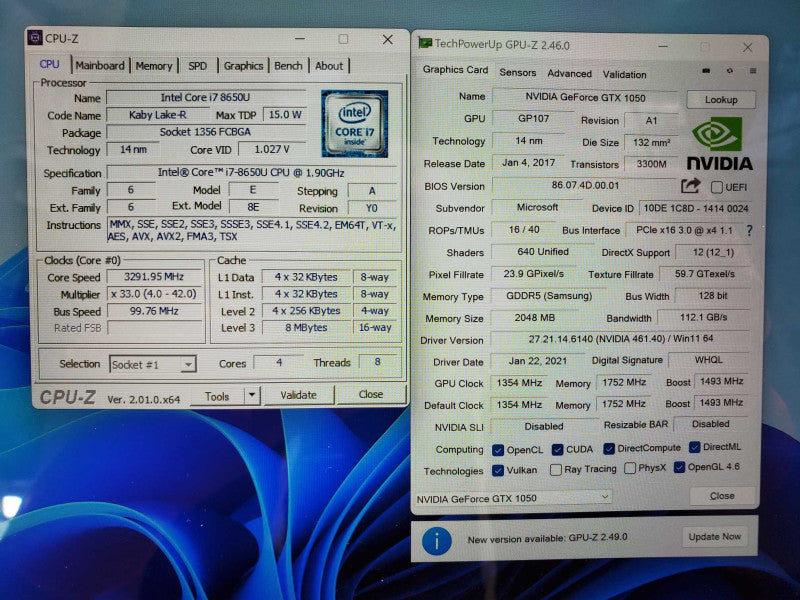The width and height of the screenshot is (800, 600).
Task: Click the GPU-Z refresh icon
Action: (x=730, y=71)
